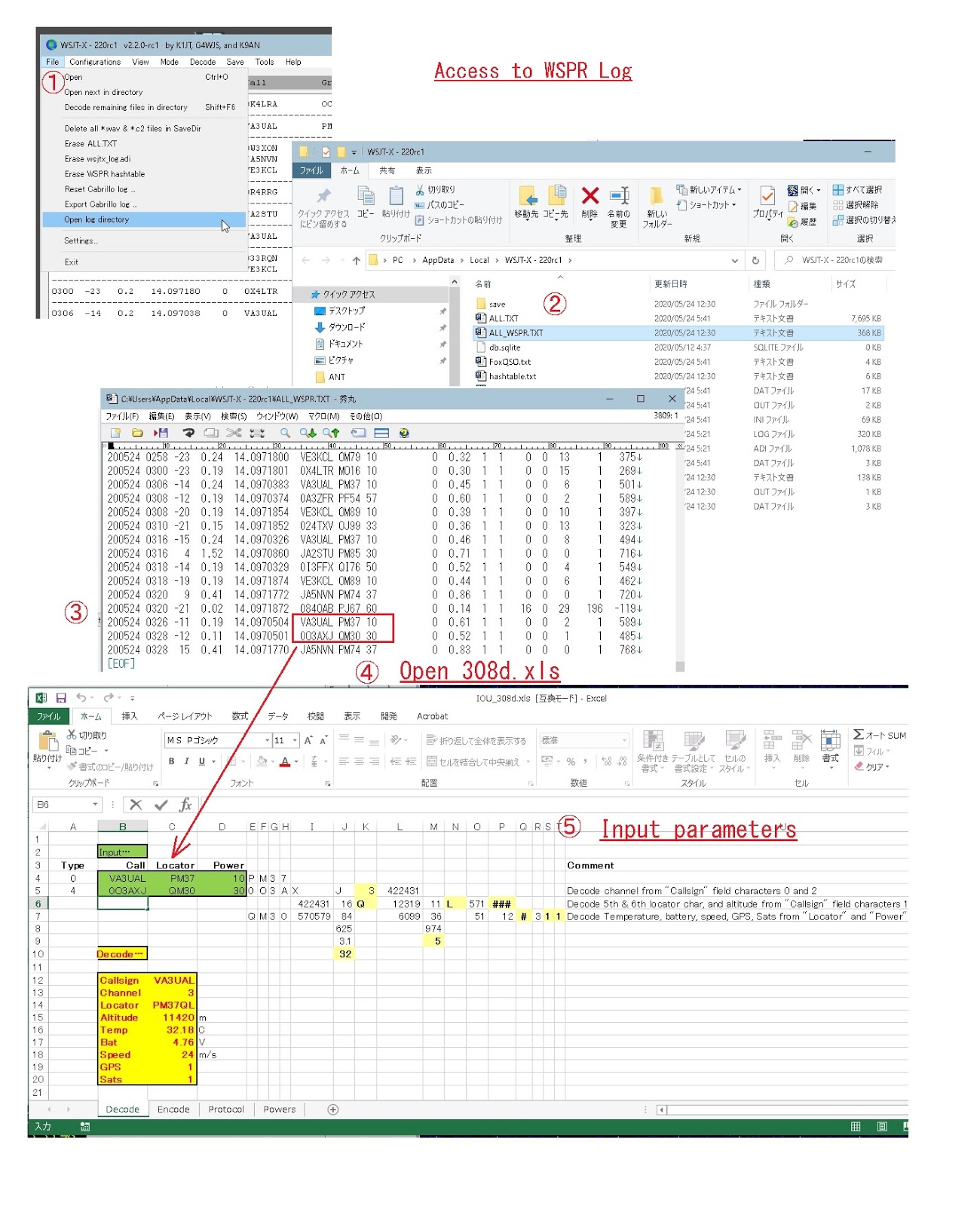Open the New item dropdown in Explorer
The width and height of the screenshot is (980, 1206).
tap(709, 190)
